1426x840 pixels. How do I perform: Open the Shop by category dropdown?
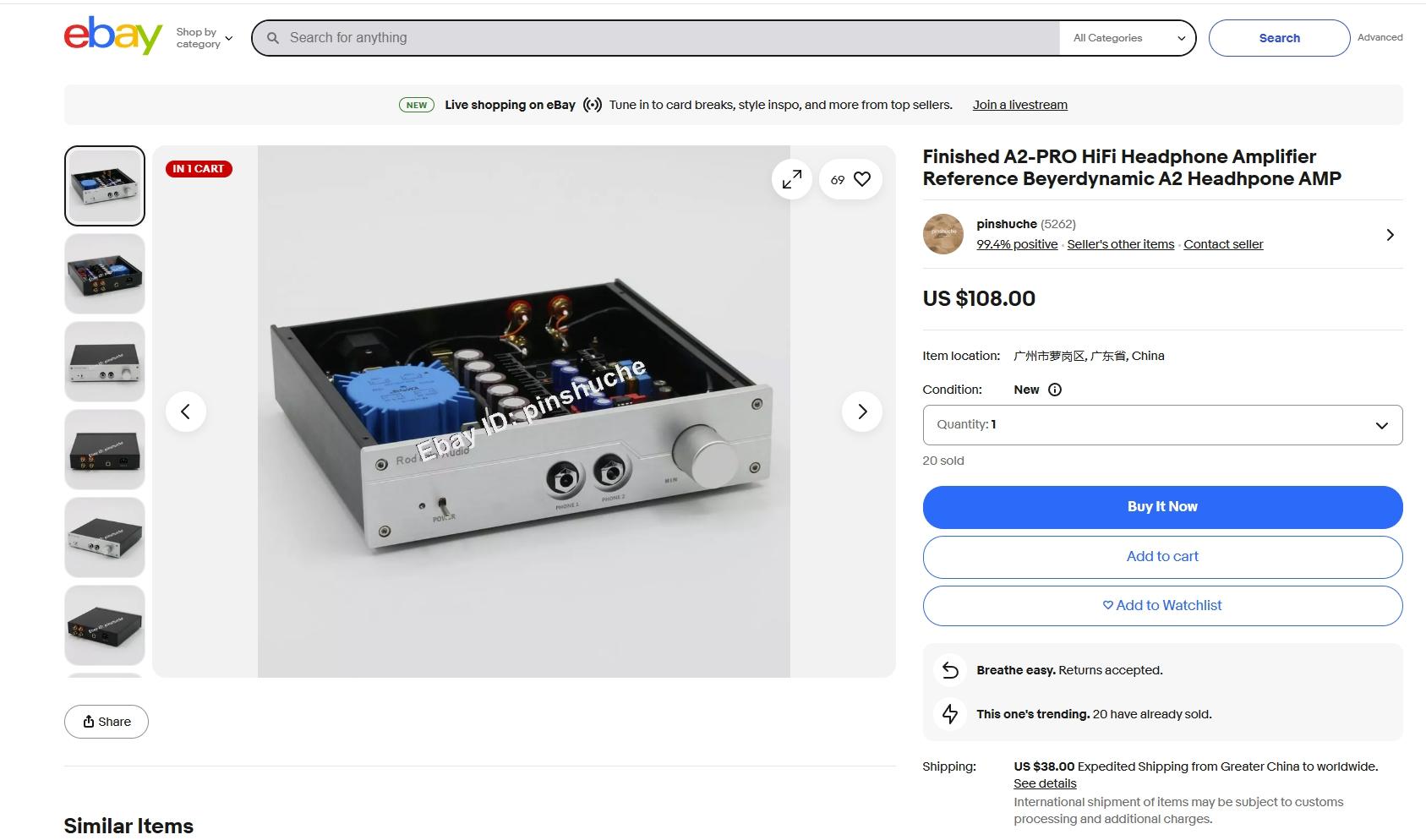click(204, 38)
